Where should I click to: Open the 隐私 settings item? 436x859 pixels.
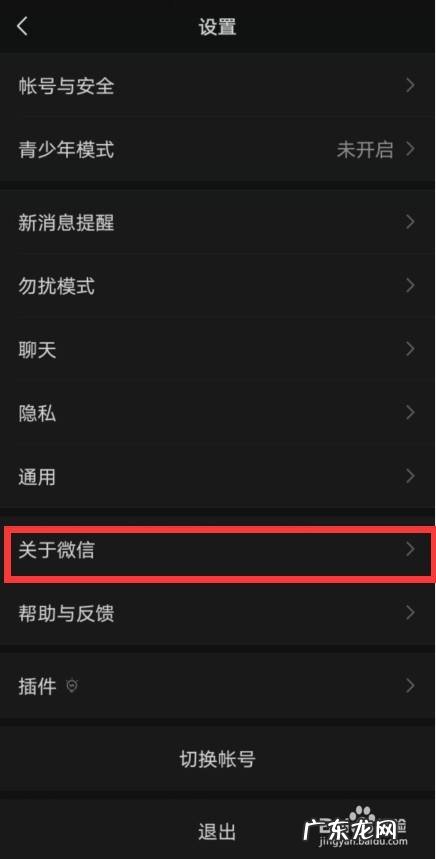[x=218, y=413]
